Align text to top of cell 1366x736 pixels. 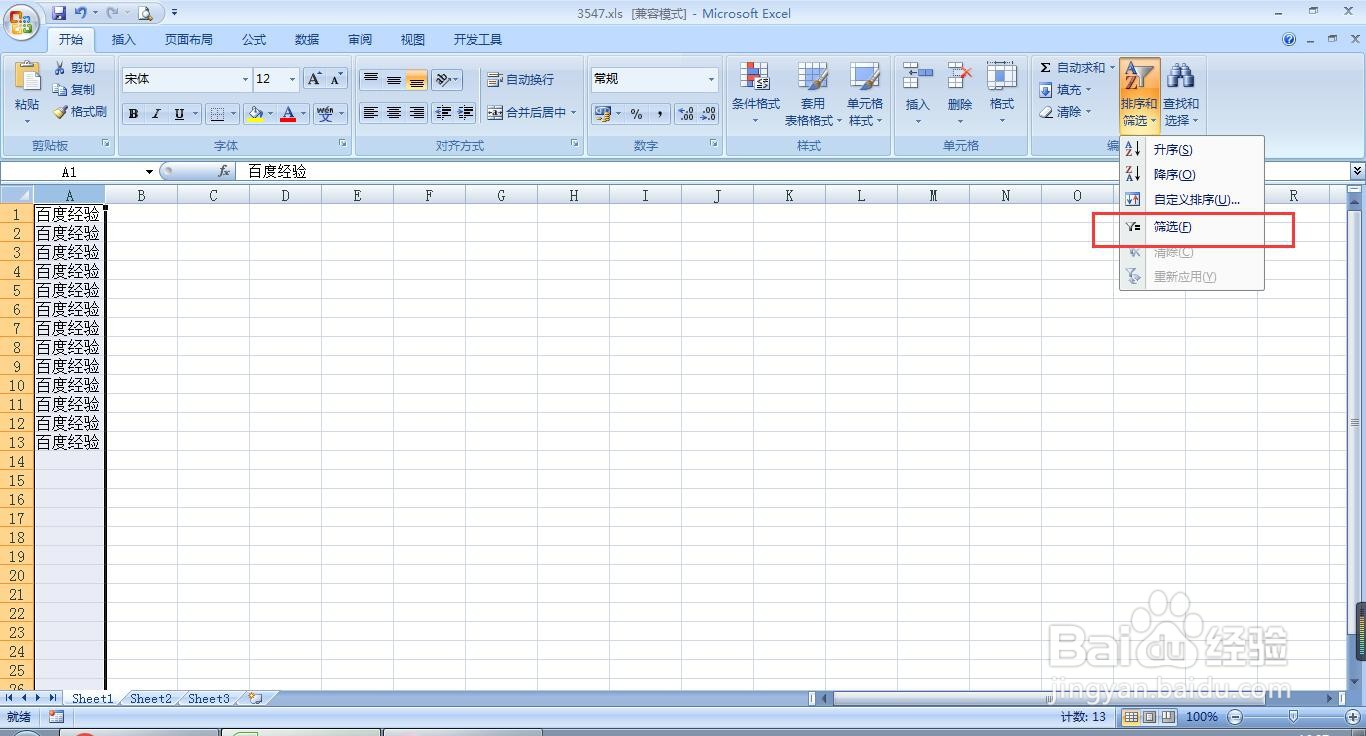tap(370, 79)
